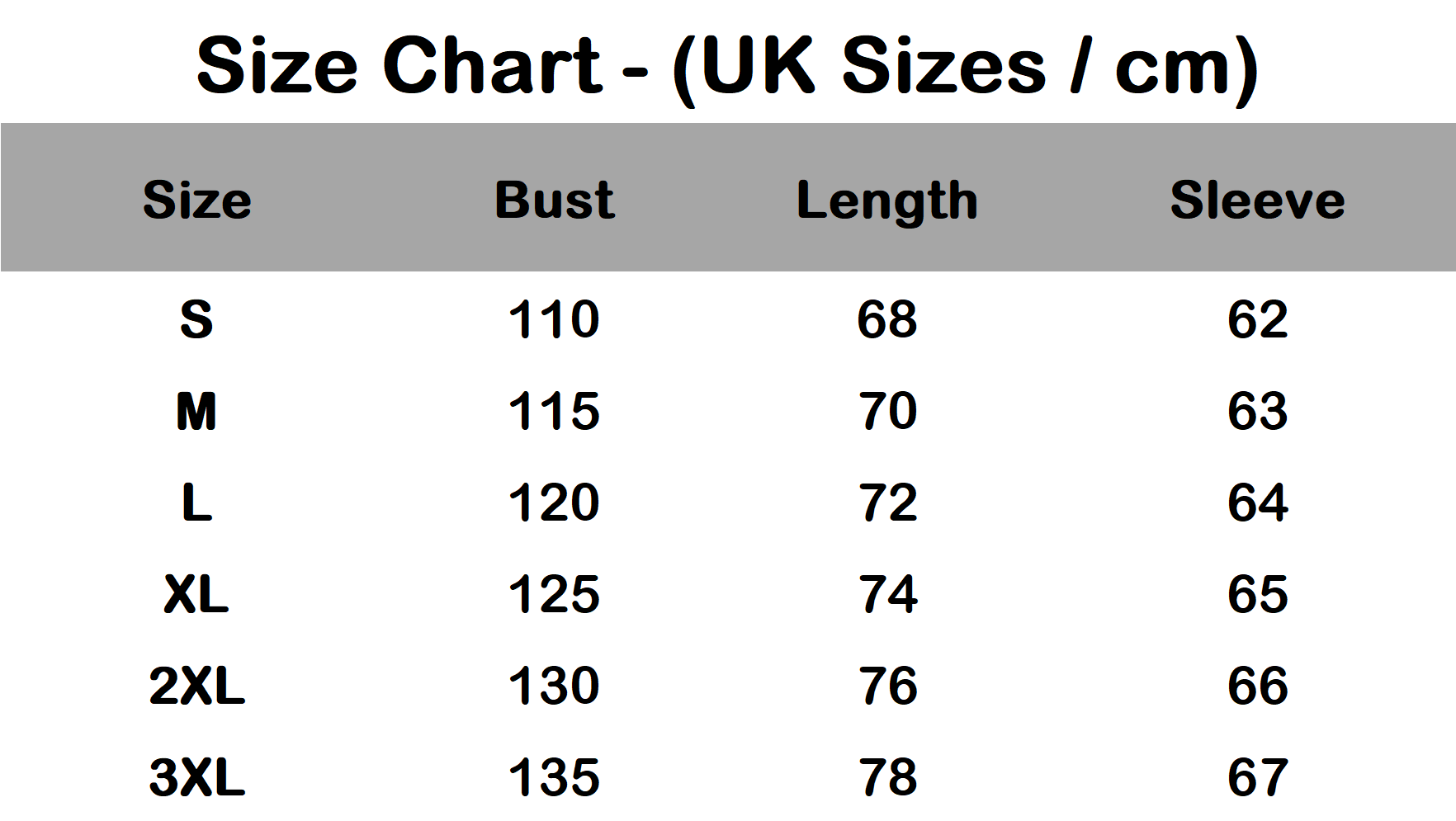
Task: Click bust value 110 for size S
Action: (x=554, y=319)
